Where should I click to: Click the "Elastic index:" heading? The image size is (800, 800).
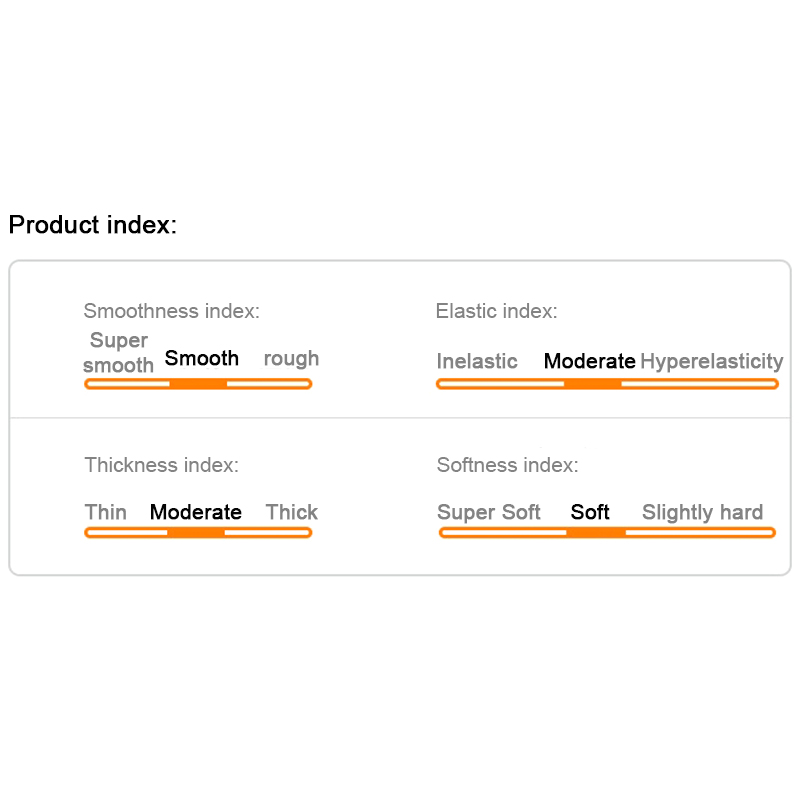pyautogui.click(x=496, y=311)
